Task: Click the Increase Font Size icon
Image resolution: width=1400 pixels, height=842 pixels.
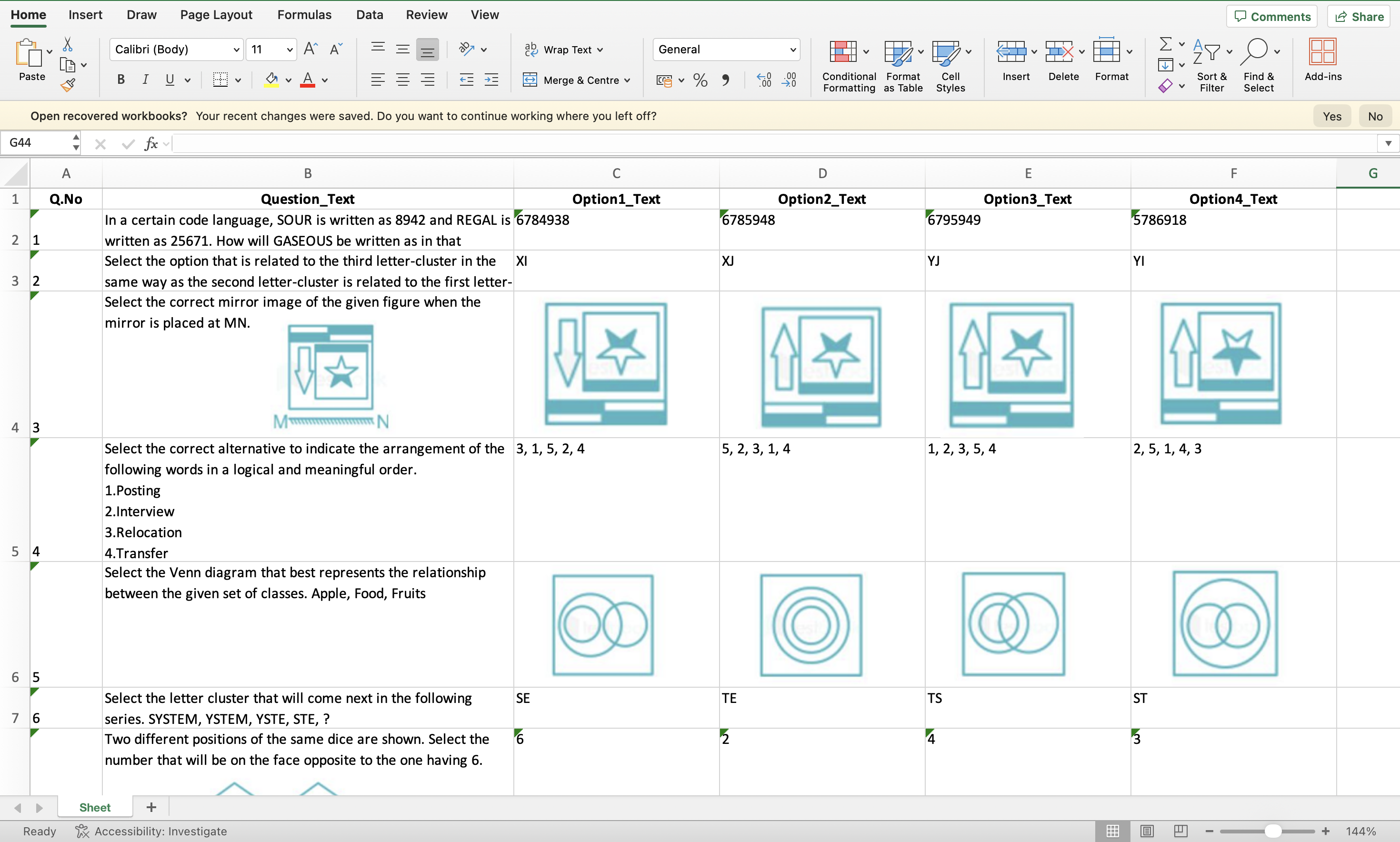Action: (x=310, y=49)
